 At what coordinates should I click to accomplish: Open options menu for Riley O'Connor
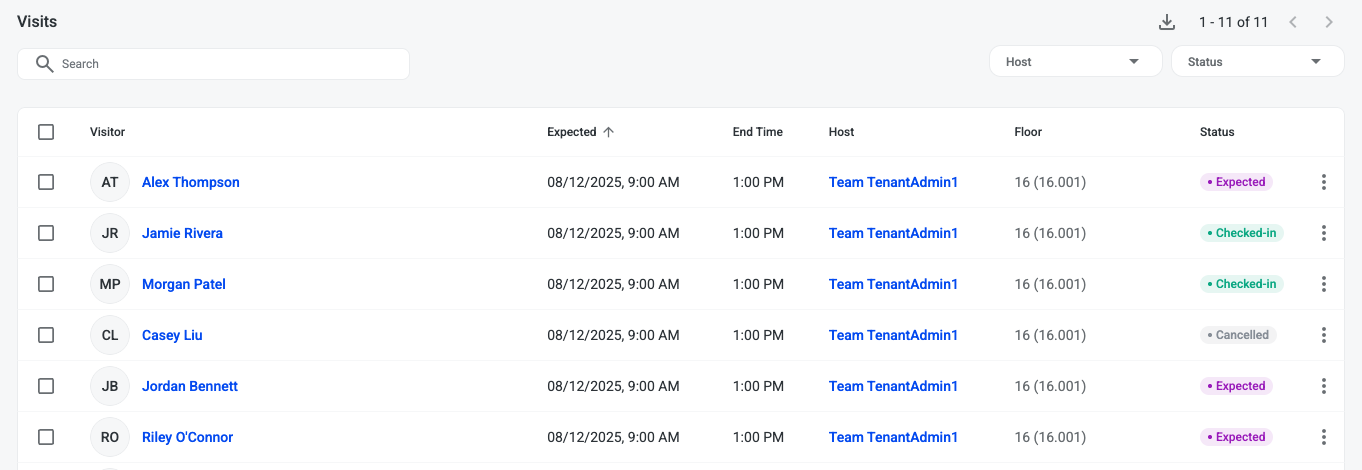click(1323, 437)
